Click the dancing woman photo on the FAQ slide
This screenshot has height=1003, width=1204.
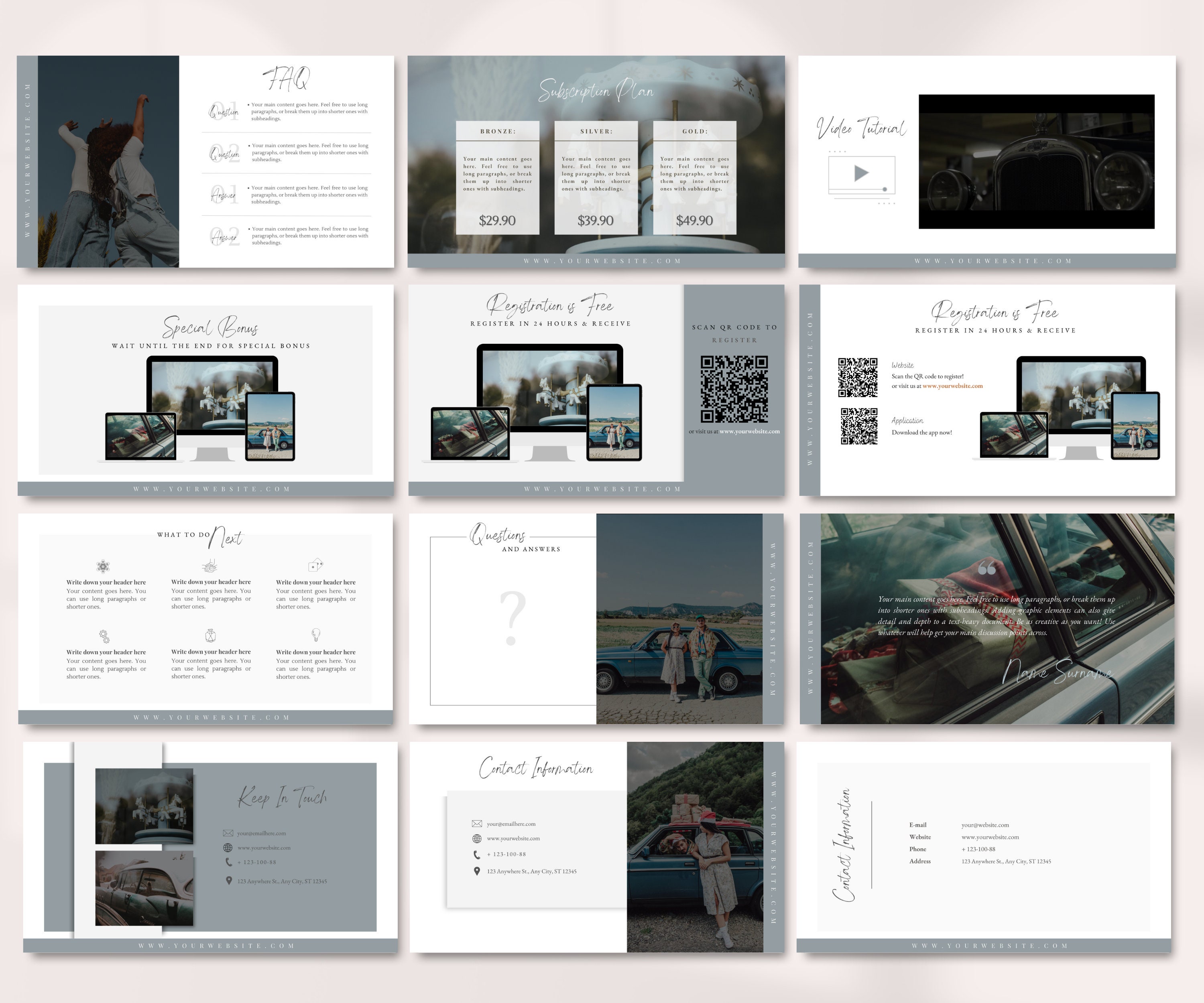point(108,161)
